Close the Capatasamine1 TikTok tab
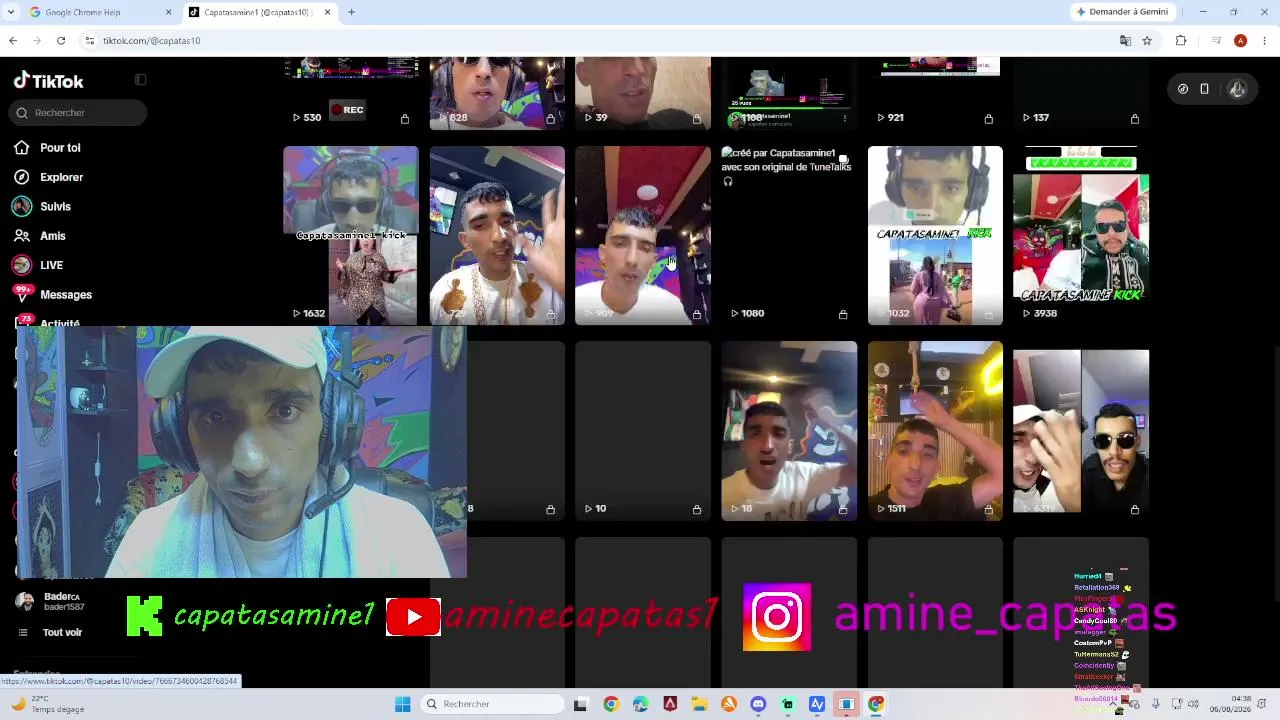Screen dimensions: 1280x720 click(327, 12)
